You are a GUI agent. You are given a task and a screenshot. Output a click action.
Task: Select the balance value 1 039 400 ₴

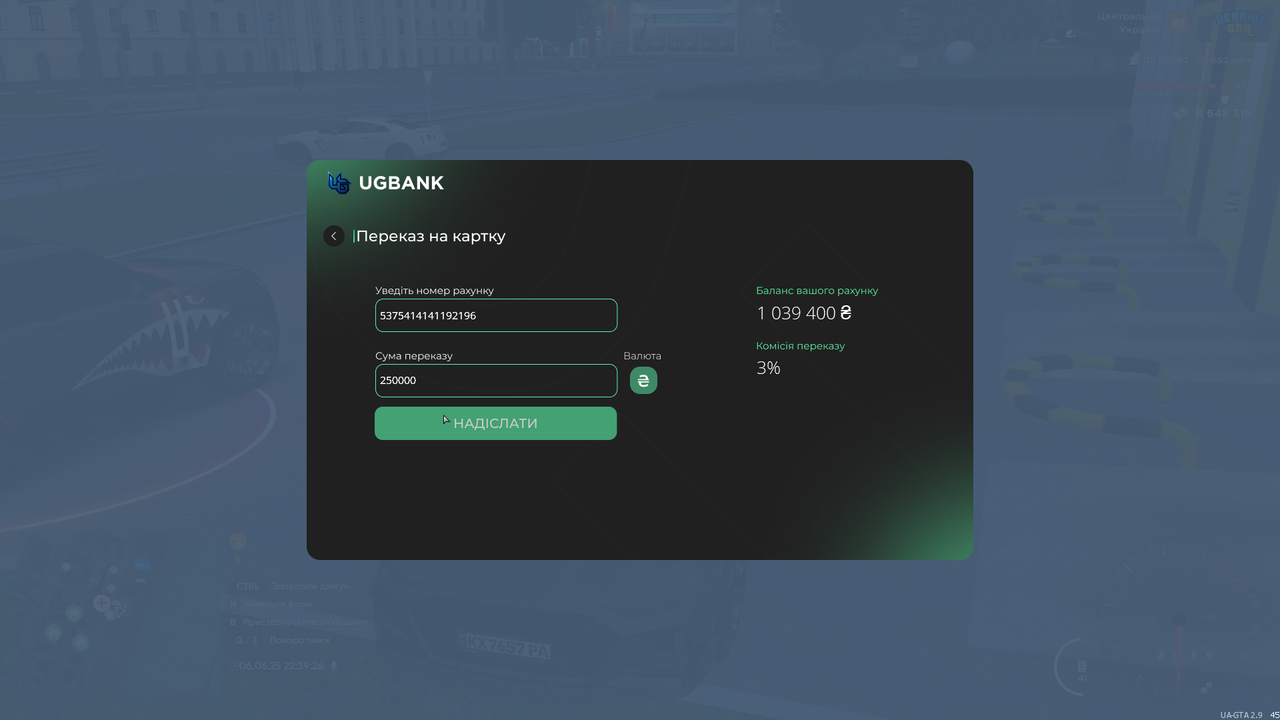pyautogui.click(x=804, y=313)
